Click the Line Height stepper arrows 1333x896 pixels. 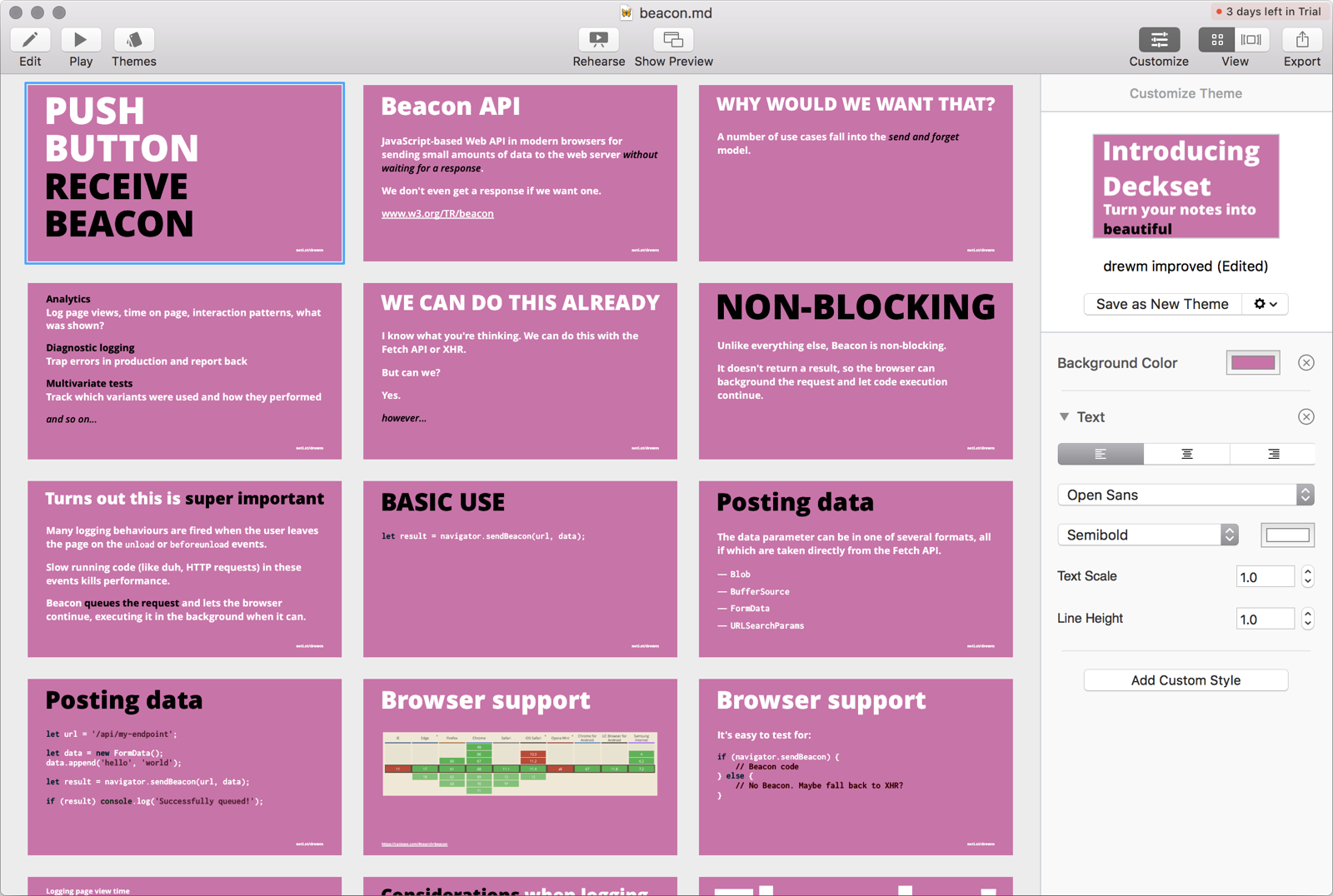pyautogui.click(x=1308, y=619)
